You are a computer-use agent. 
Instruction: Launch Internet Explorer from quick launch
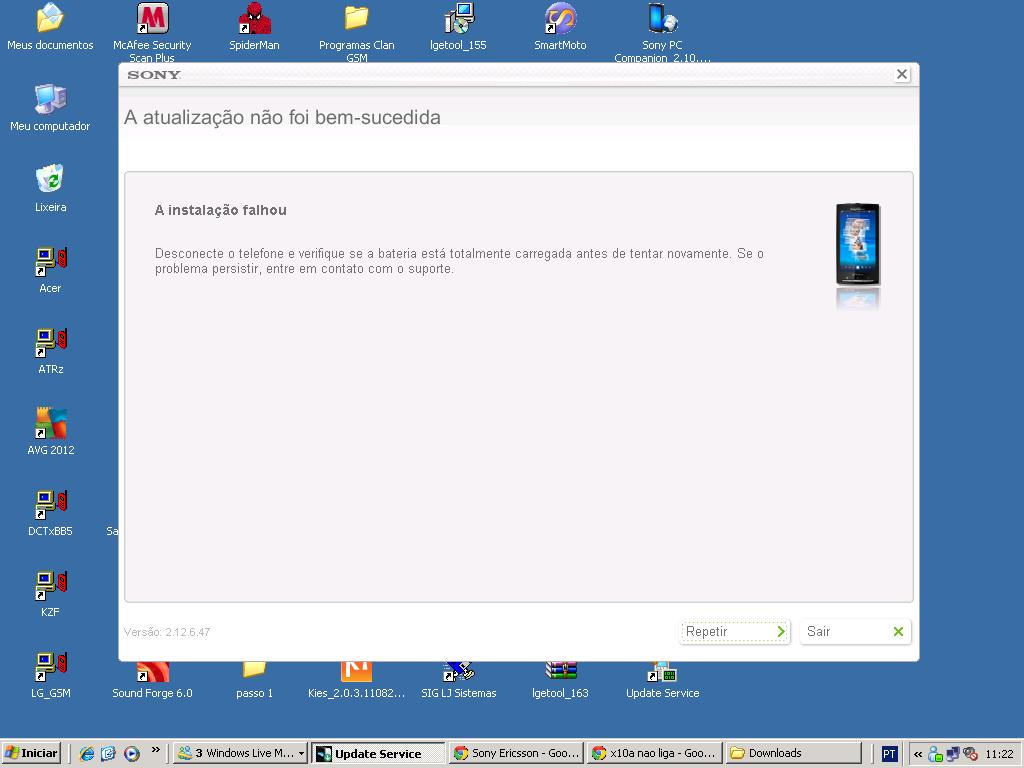(x=86, y=754)
